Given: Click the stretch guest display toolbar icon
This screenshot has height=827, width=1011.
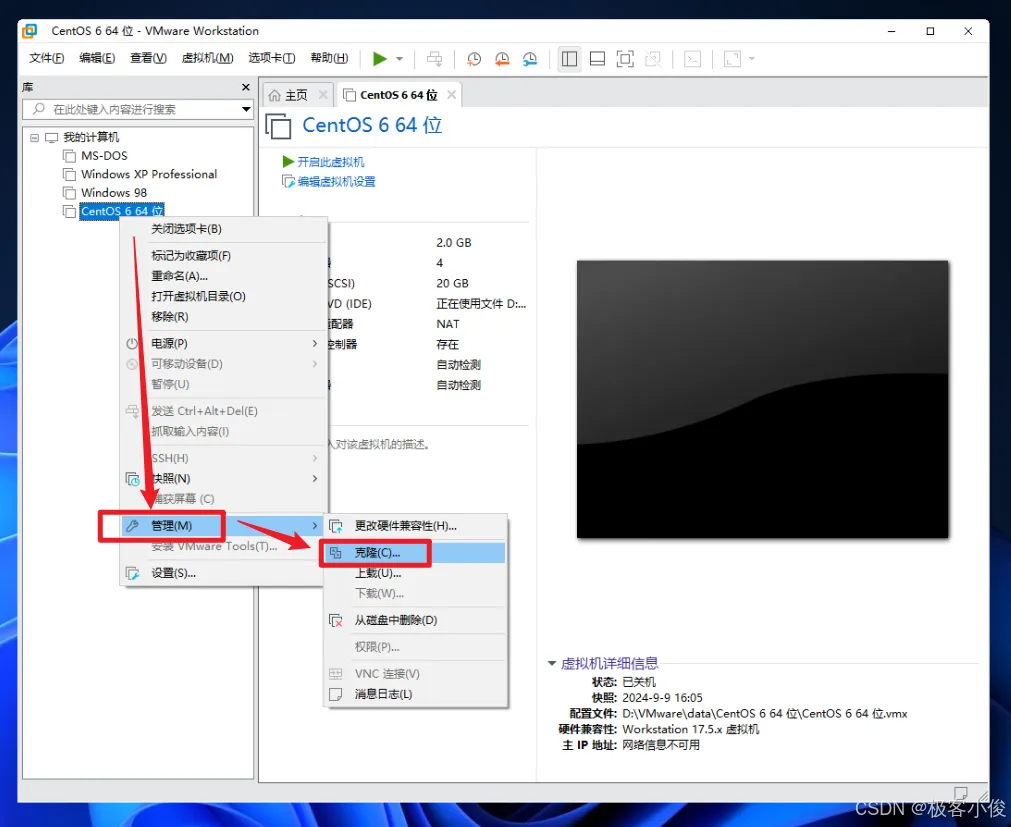Looking at the screenshot, I should (732, 59).
